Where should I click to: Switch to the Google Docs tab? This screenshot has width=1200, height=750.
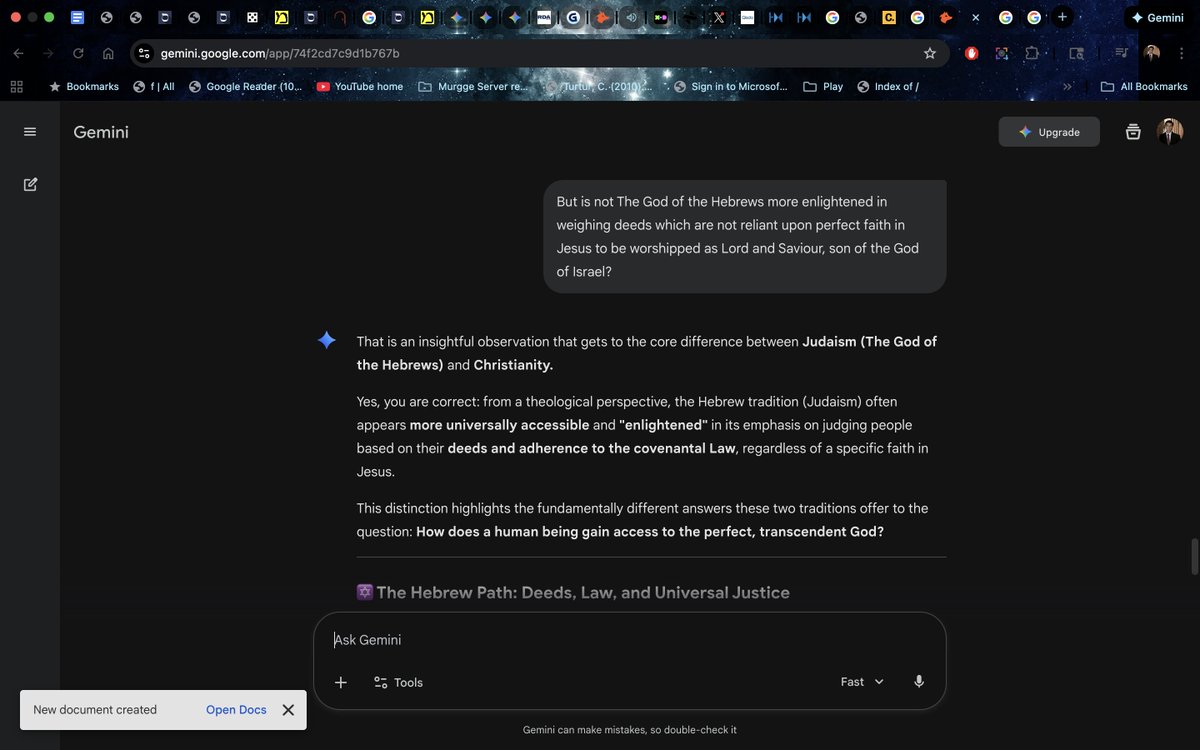[77, 17]
